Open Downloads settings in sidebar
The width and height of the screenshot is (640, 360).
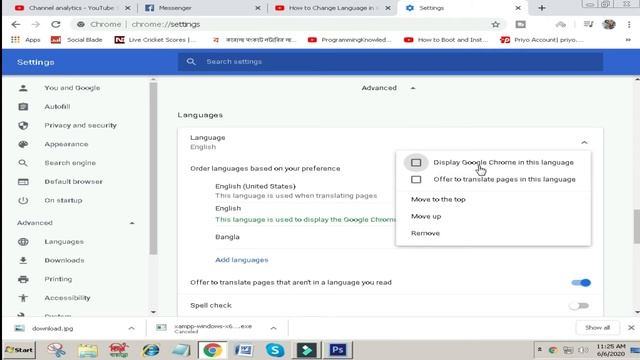tap(64, 260)
